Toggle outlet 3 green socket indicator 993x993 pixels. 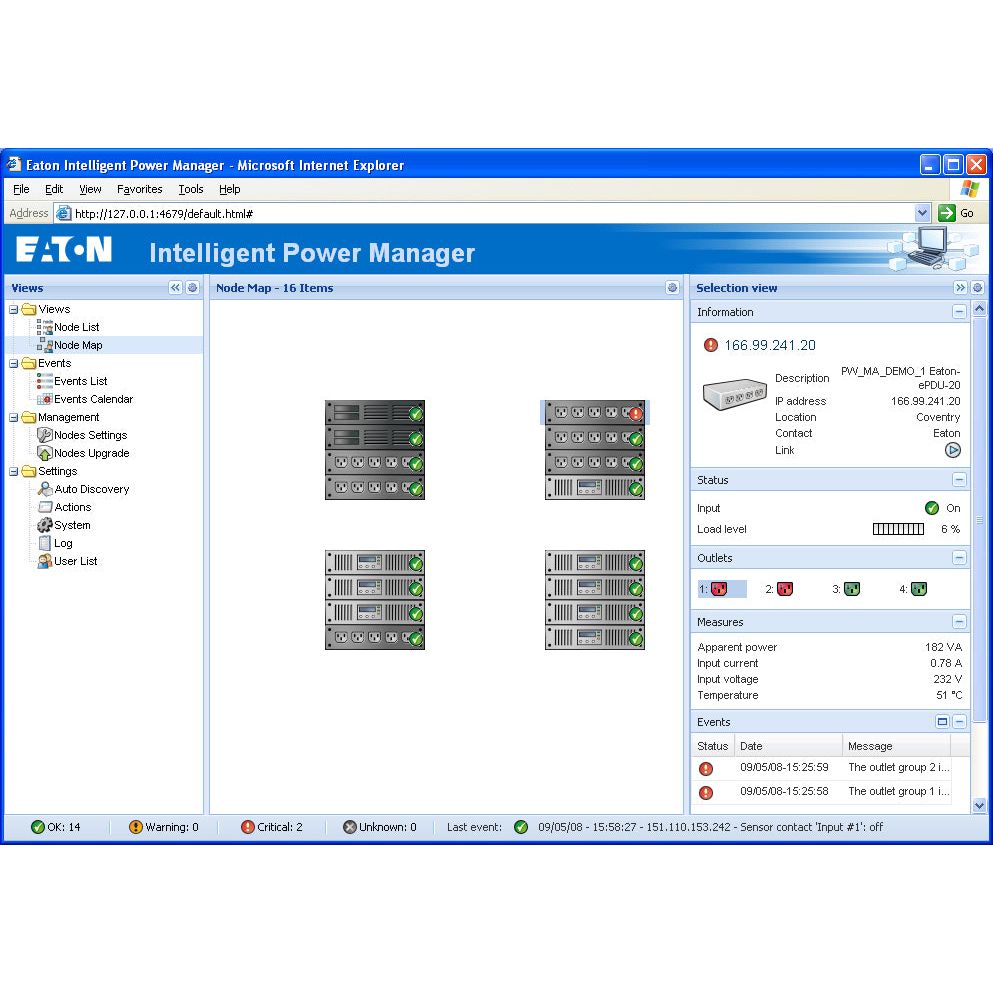tap(849, 589)
